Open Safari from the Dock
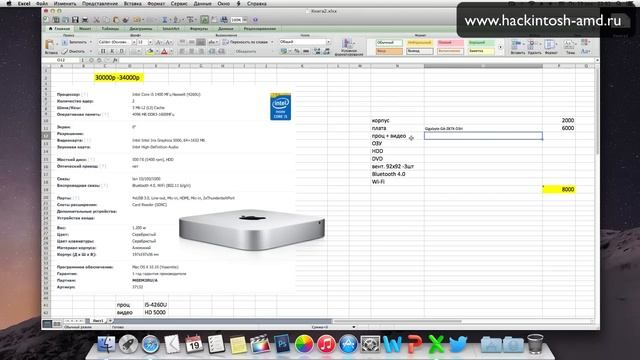 point(150,344)
